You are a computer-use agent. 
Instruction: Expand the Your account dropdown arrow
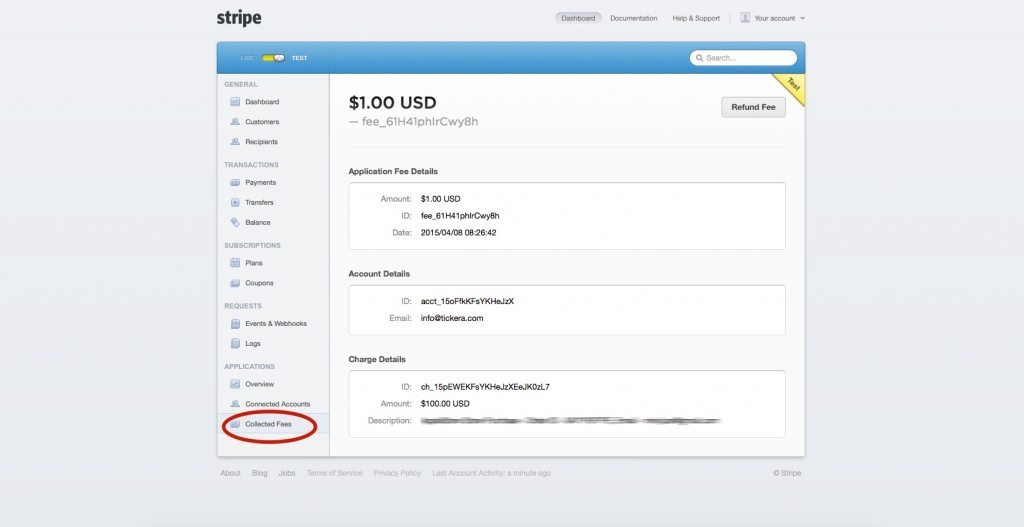pos(802,18)
